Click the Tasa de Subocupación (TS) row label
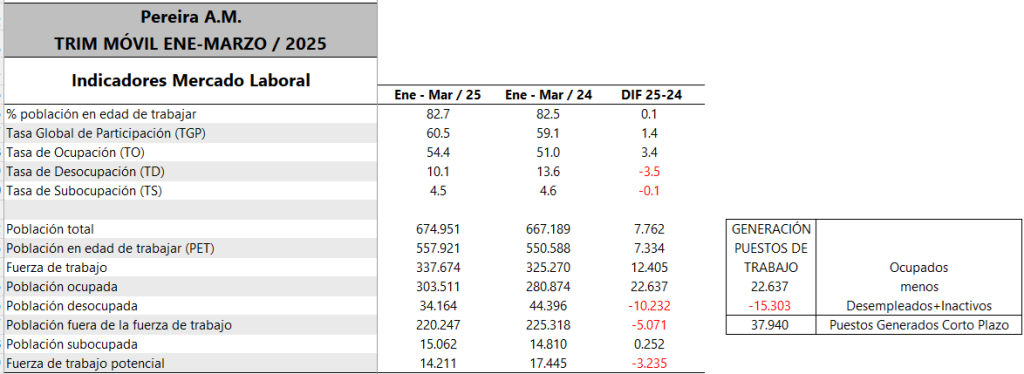This screenshot has height=374, width=1024. [x=84, y=191]
